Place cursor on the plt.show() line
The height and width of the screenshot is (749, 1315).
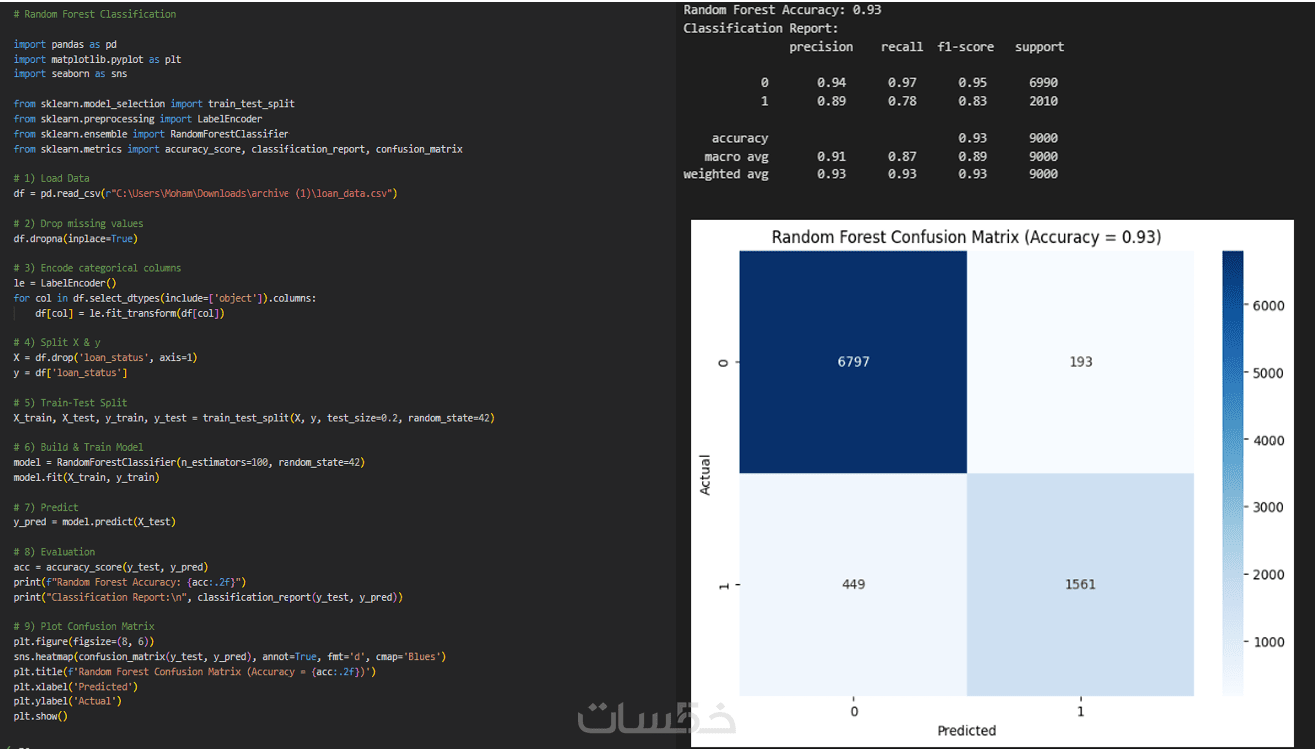(40, 716)
